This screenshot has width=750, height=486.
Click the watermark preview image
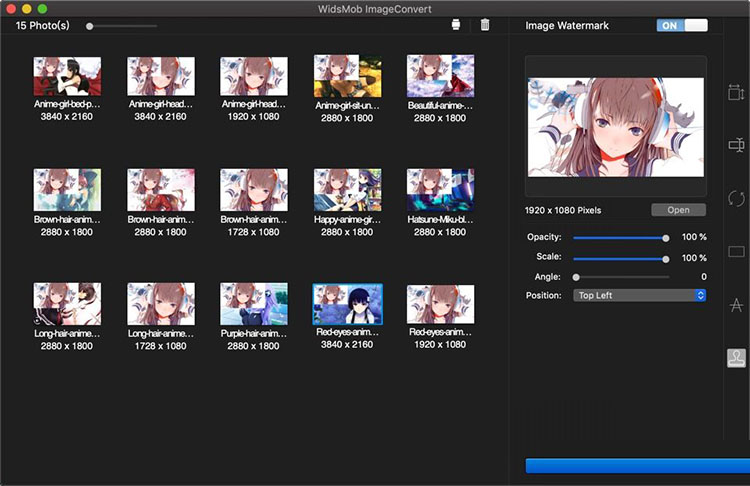tap(616, 127)
